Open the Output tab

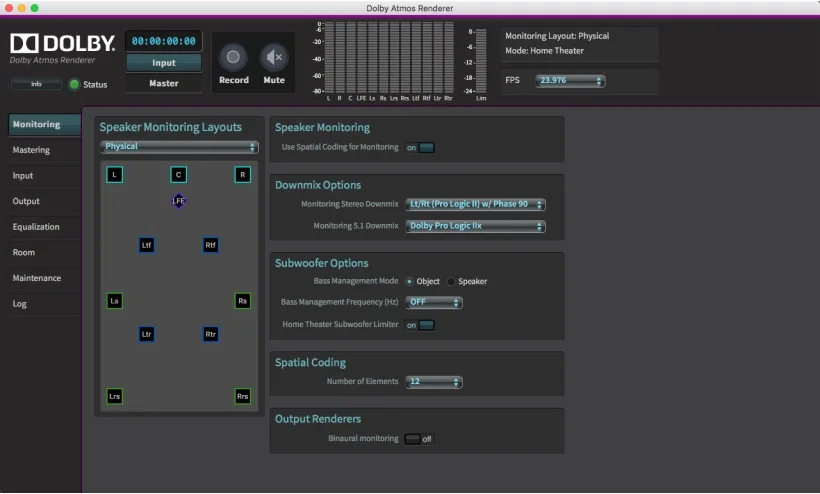(44, 201)
